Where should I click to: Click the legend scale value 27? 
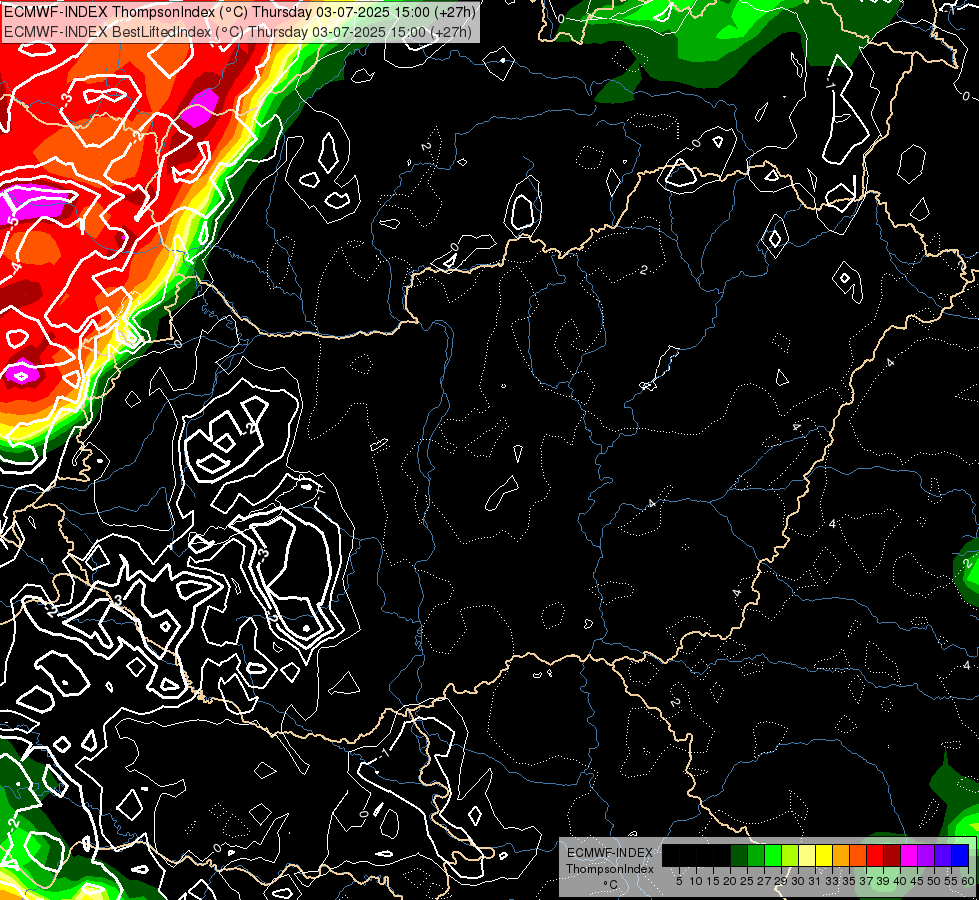click(x=764, y=881)
